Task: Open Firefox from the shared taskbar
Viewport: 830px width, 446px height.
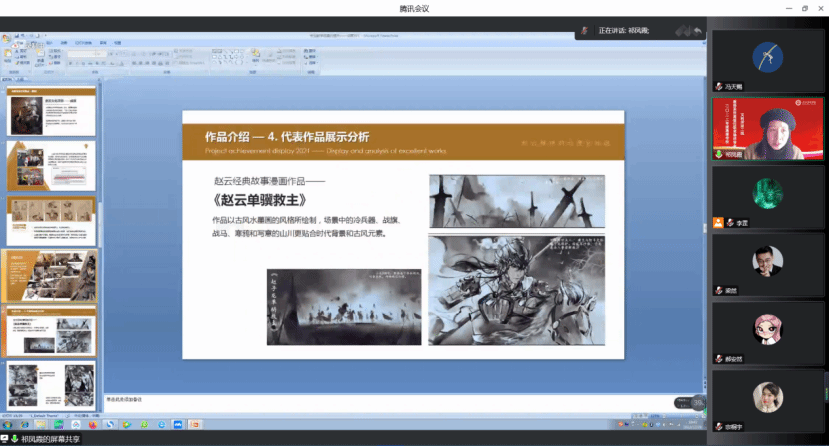Action: [93, 424]
